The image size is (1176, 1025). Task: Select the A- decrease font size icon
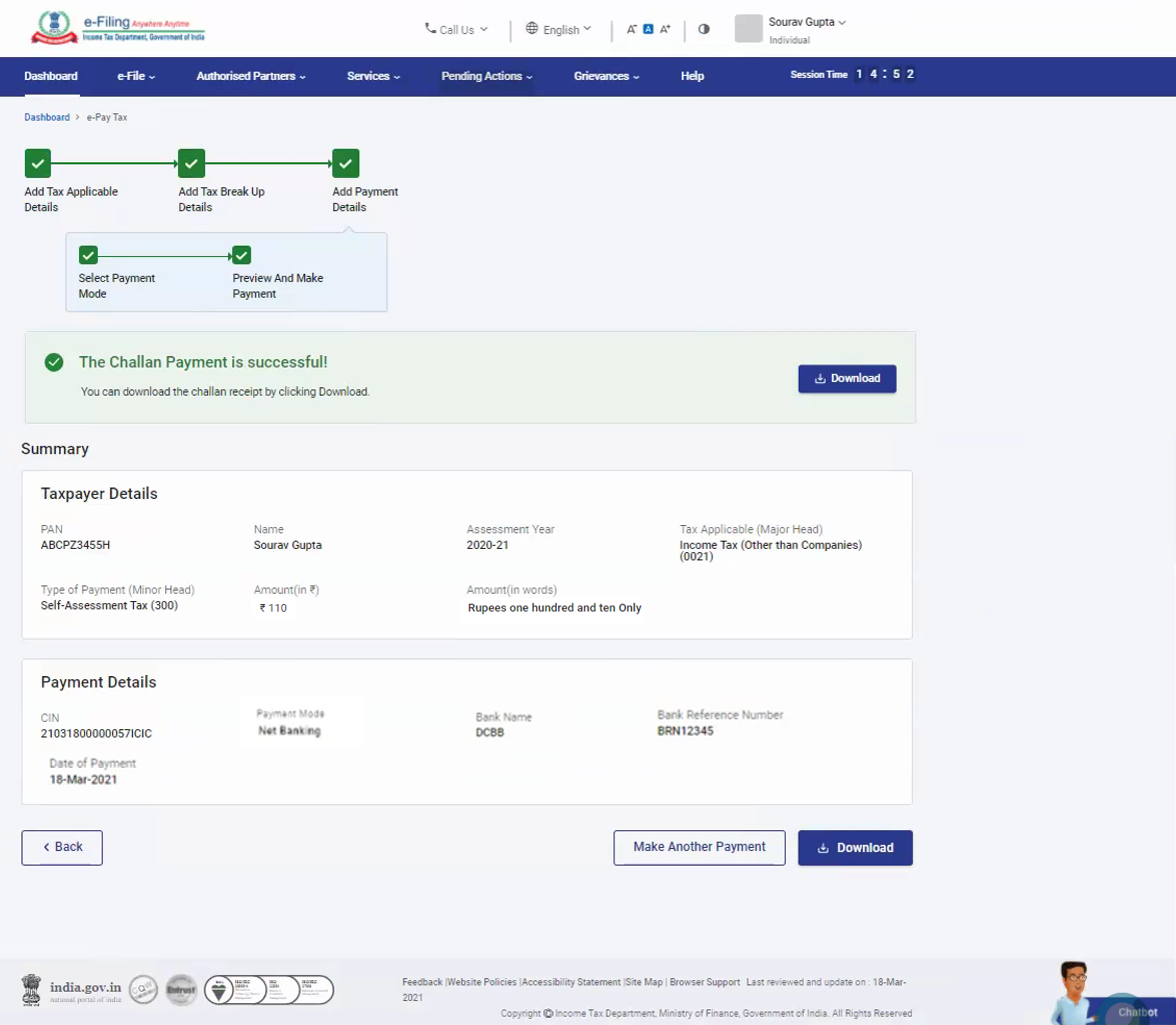(631, 30)
